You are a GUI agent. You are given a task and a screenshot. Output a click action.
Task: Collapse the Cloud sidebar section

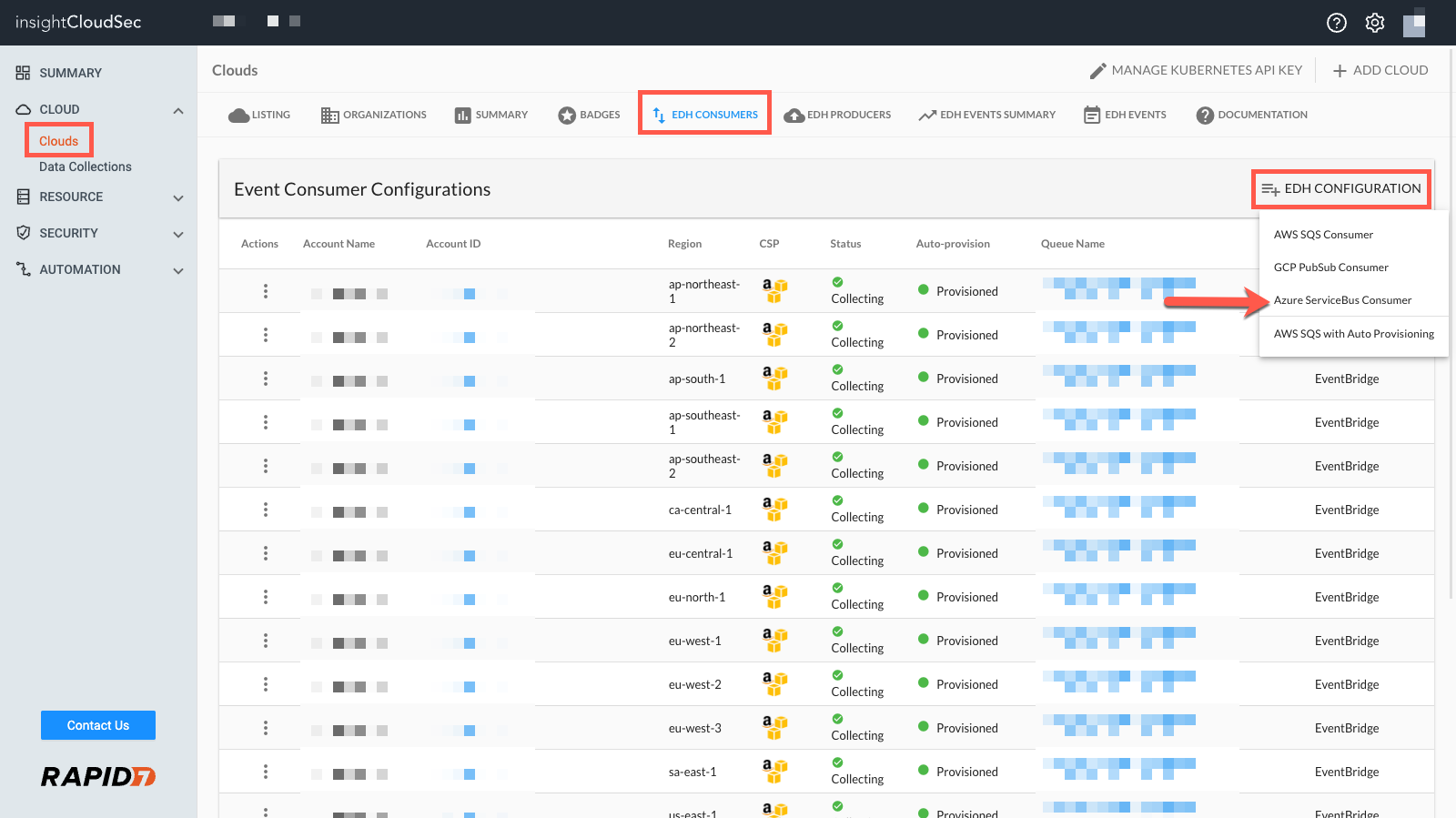coord(178,110)
